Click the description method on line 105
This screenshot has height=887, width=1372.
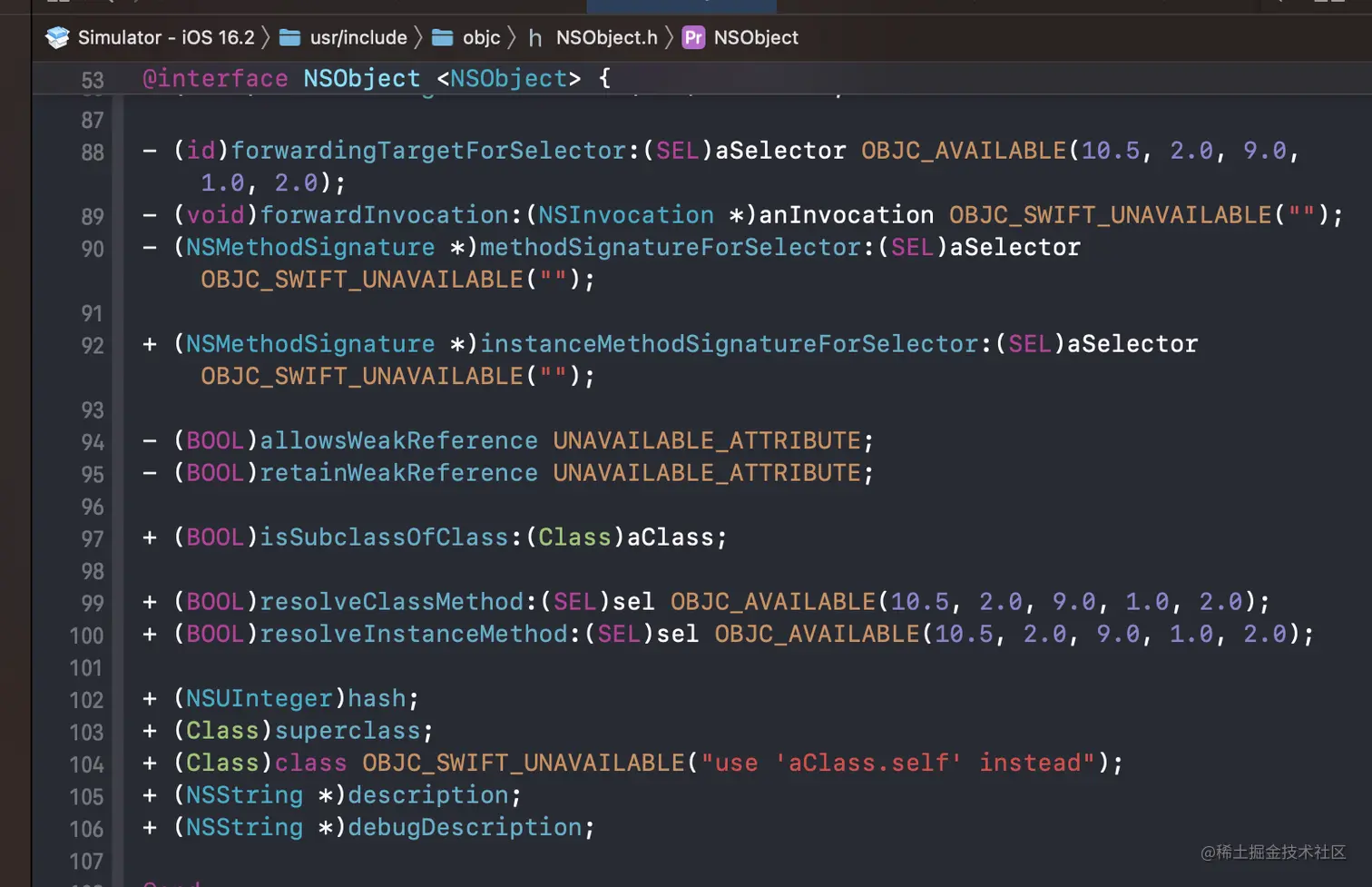tap(428, 794)
